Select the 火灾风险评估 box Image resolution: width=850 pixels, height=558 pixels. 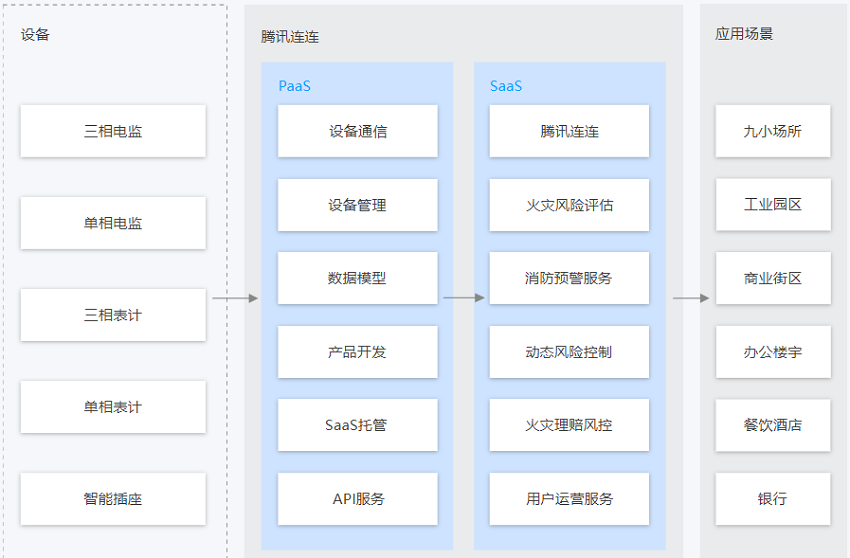(x=569, y=205)
